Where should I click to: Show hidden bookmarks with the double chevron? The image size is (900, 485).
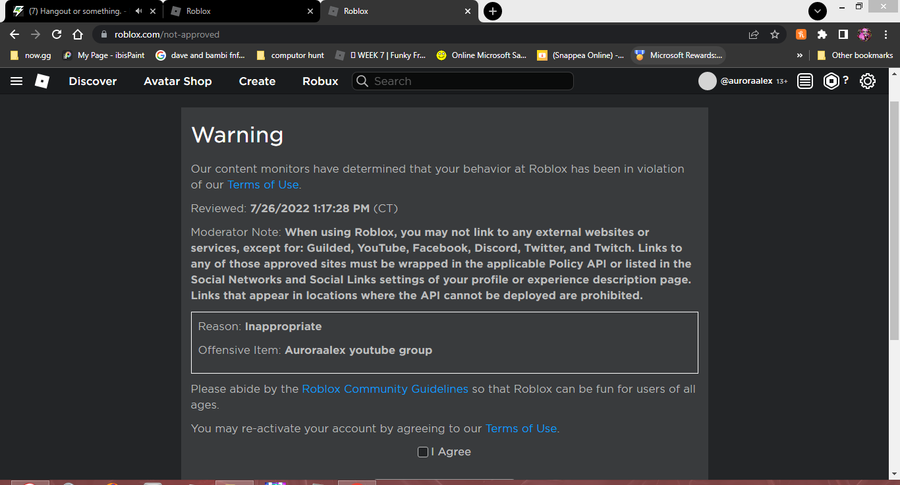click(x=800, y=55)
